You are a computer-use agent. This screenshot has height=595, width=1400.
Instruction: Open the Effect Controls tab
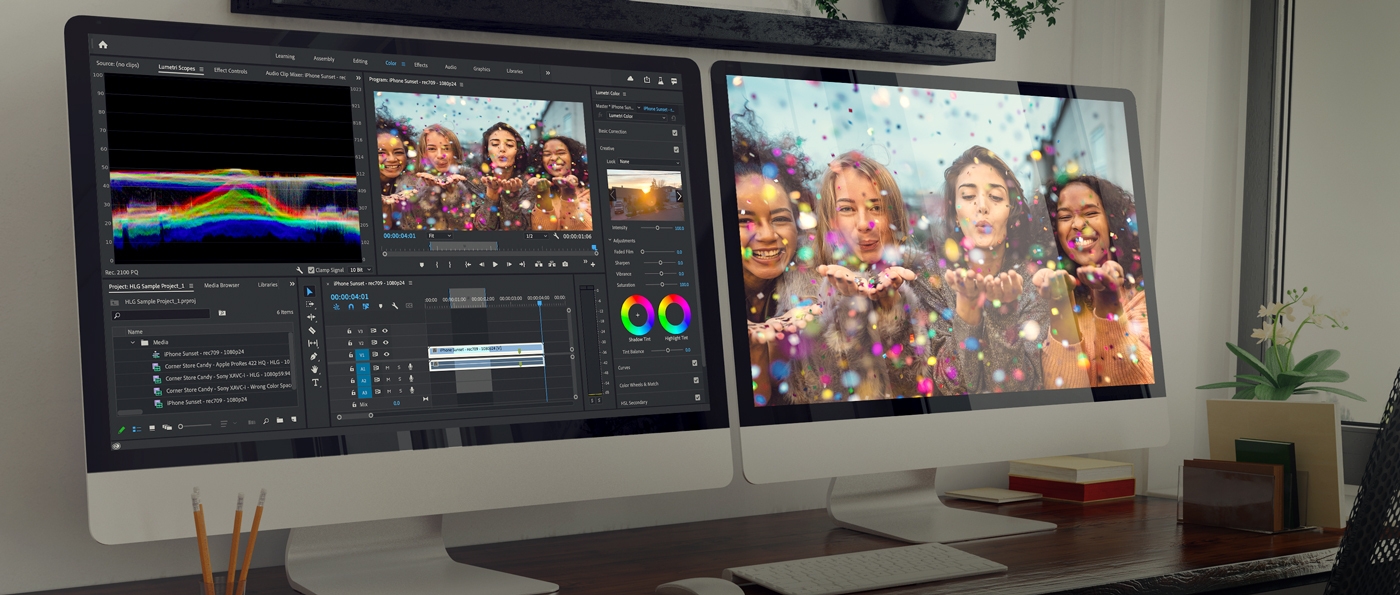pyautogui.click(x=231, y=71)
